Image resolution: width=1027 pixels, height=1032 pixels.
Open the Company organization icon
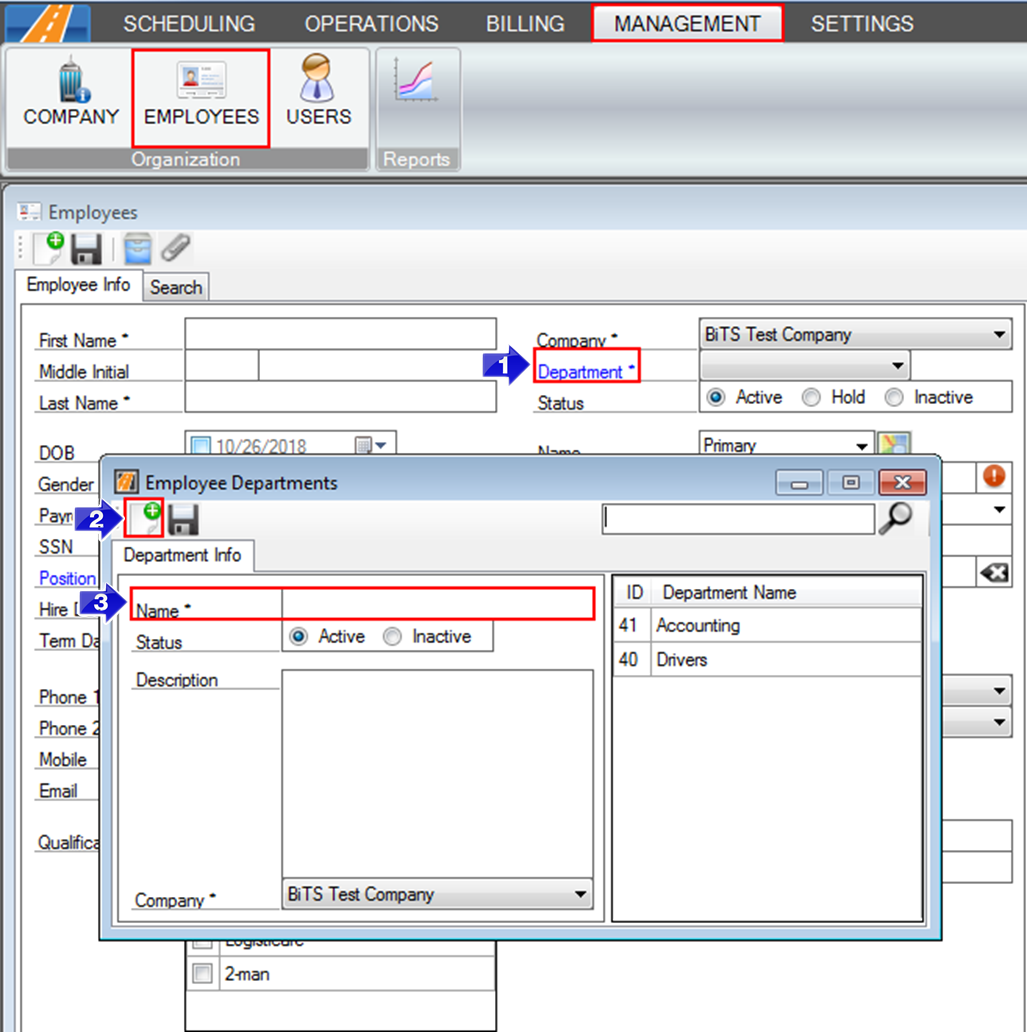[x=71, y=92]
